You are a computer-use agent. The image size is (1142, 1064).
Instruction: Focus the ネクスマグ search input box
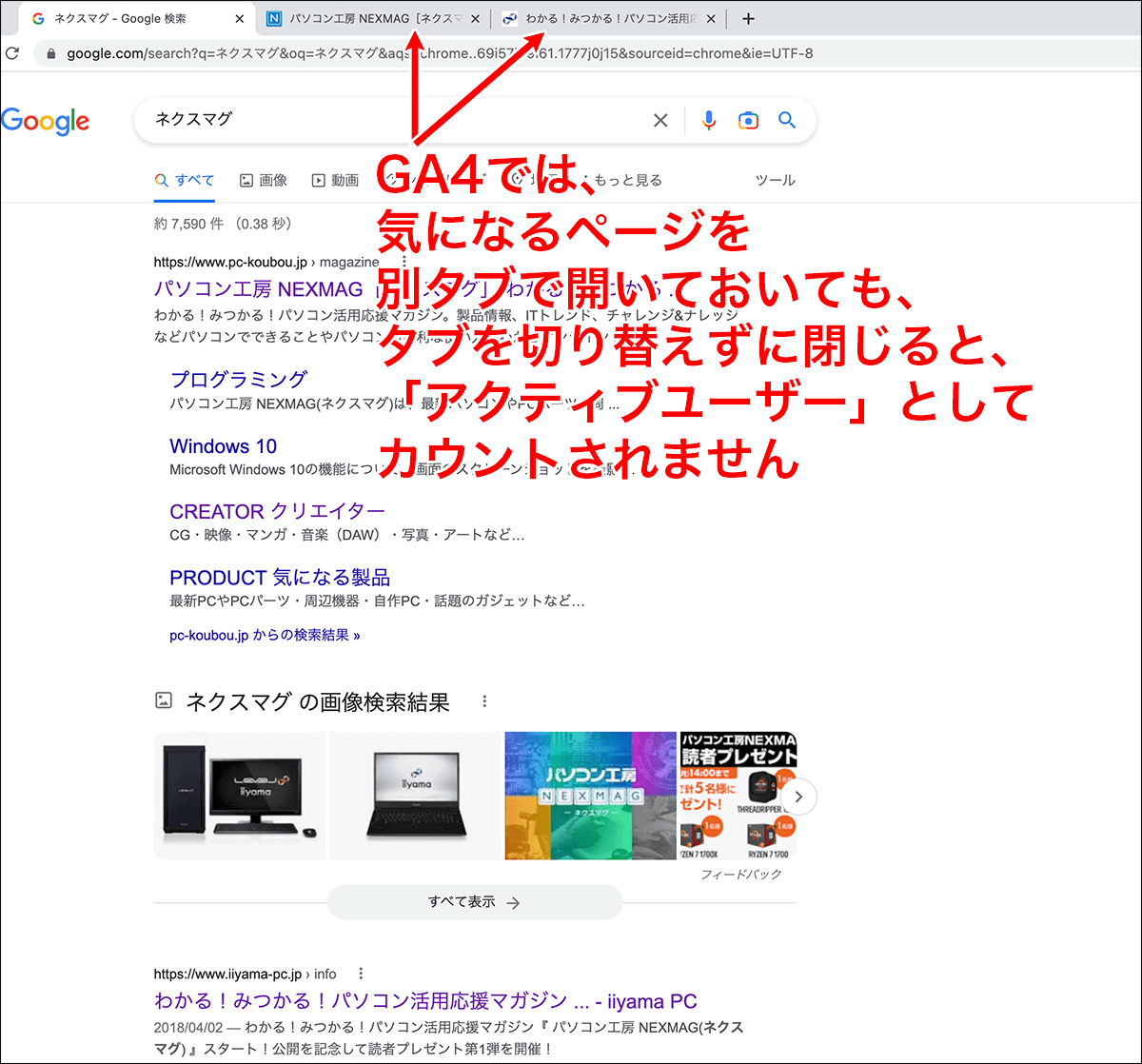[395, 120]
